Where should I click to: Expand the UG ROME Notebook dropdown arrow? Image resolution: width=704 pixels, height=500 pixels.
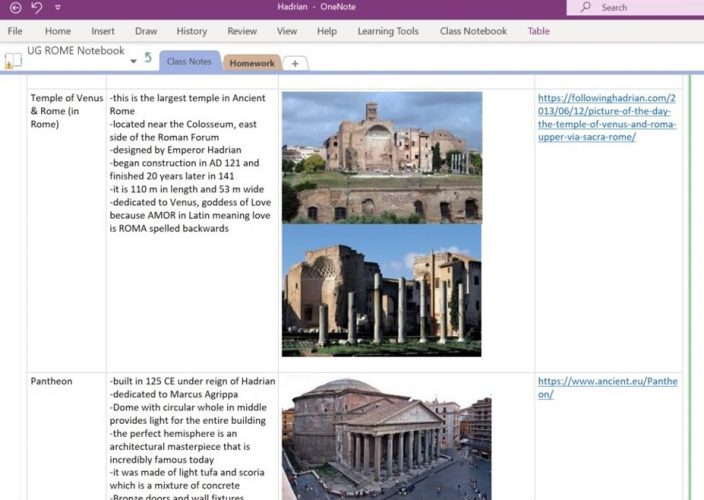point(133,61)
